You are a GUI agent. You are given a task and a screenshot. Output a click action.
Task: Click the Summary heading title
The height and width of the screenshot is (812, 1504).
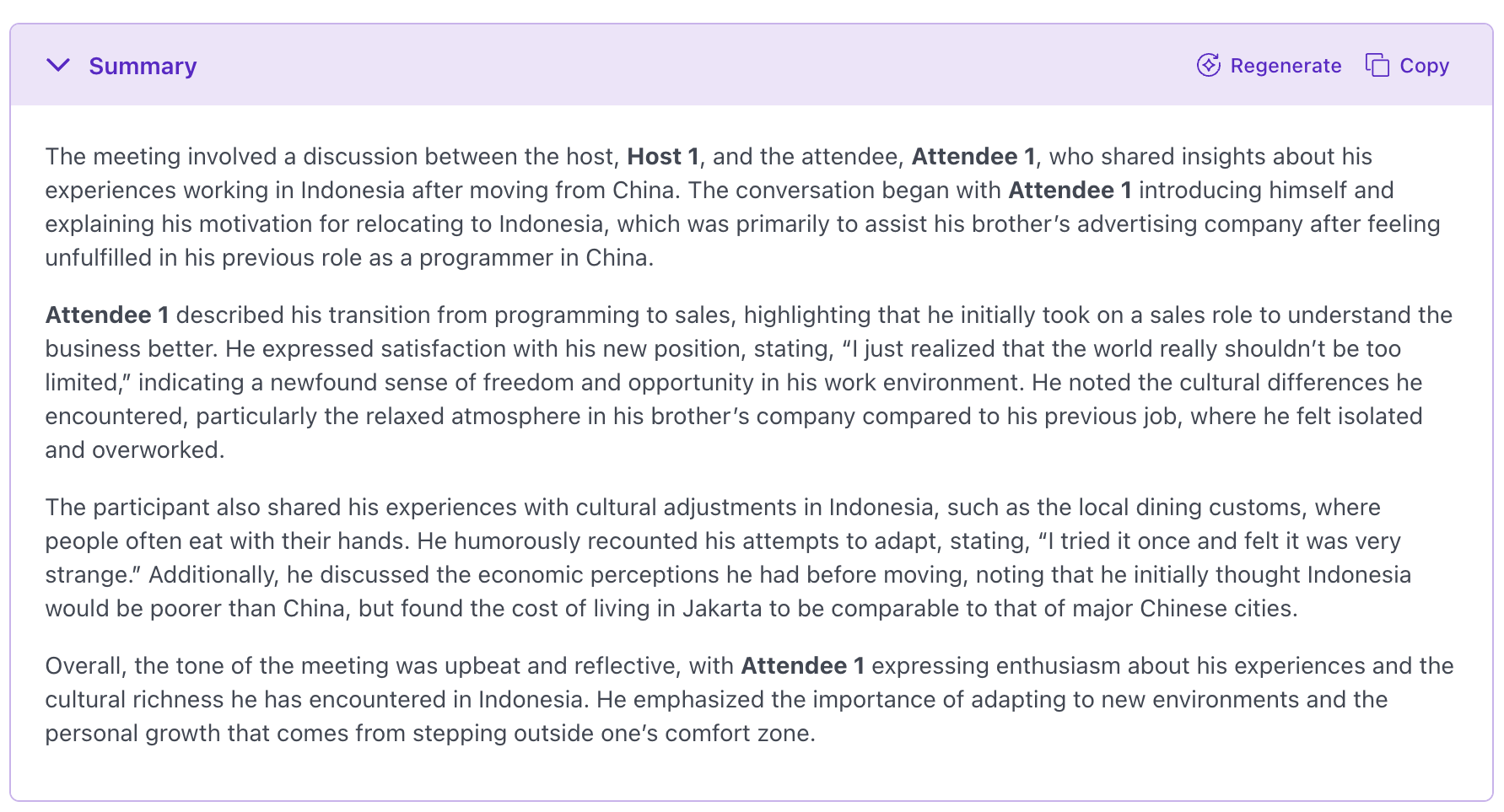tap(143, 66)
